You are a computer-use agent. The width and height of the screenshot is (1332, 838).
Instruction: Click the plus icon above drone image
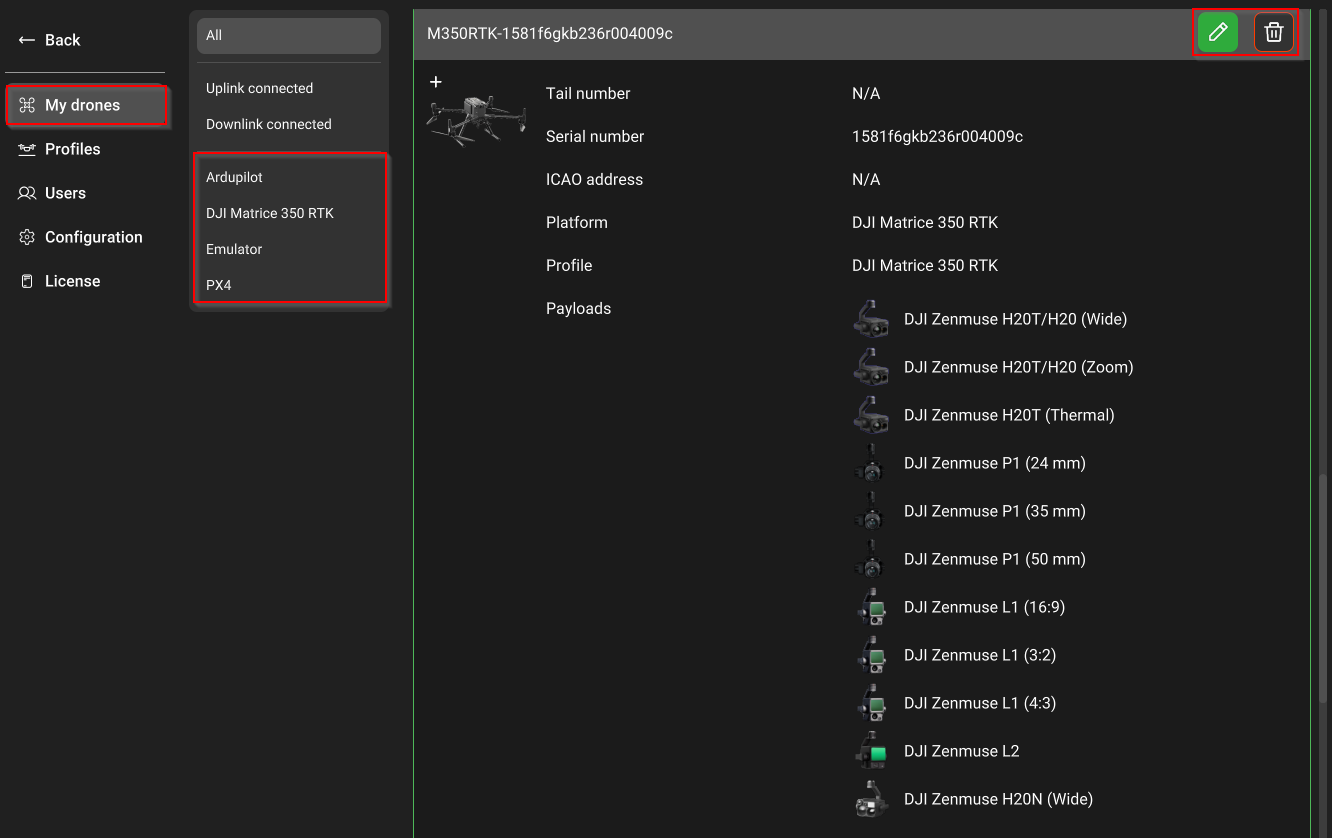[436, 82]
